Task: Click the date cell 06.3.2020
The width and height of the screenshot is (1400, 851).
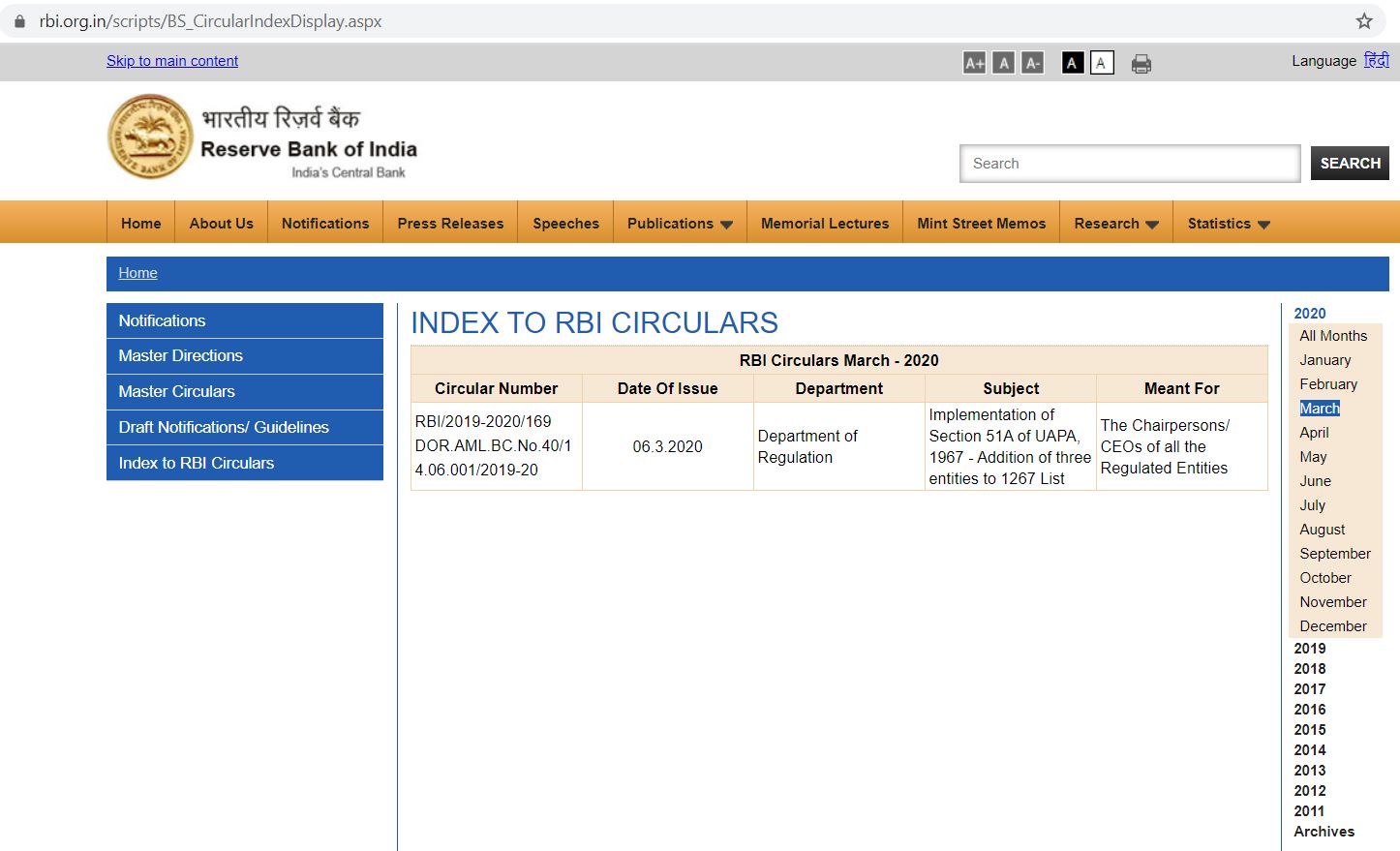Action: pos(668,446)
